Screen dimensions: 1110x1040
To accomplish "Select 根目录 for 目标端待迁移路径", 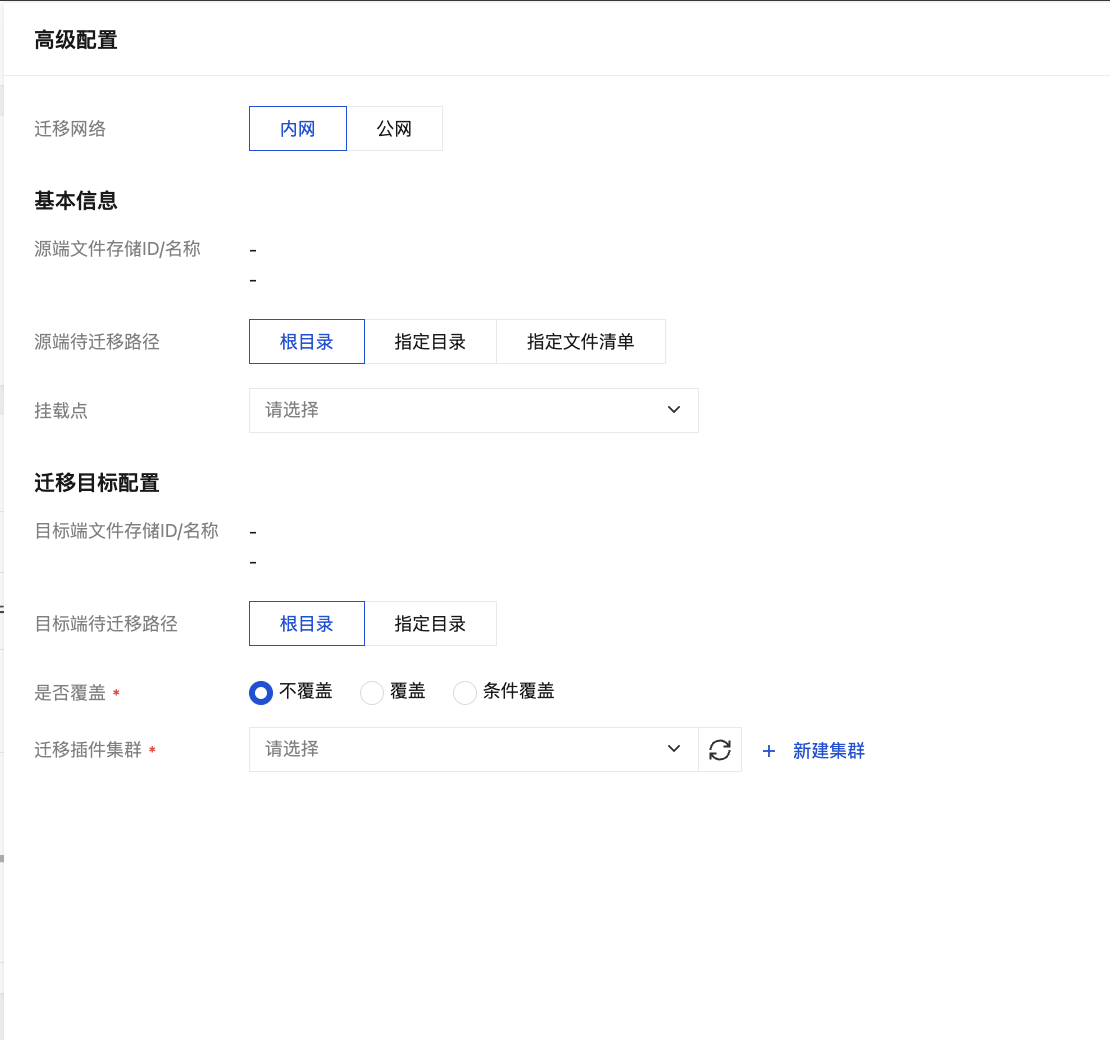I will tap(307, 624).
